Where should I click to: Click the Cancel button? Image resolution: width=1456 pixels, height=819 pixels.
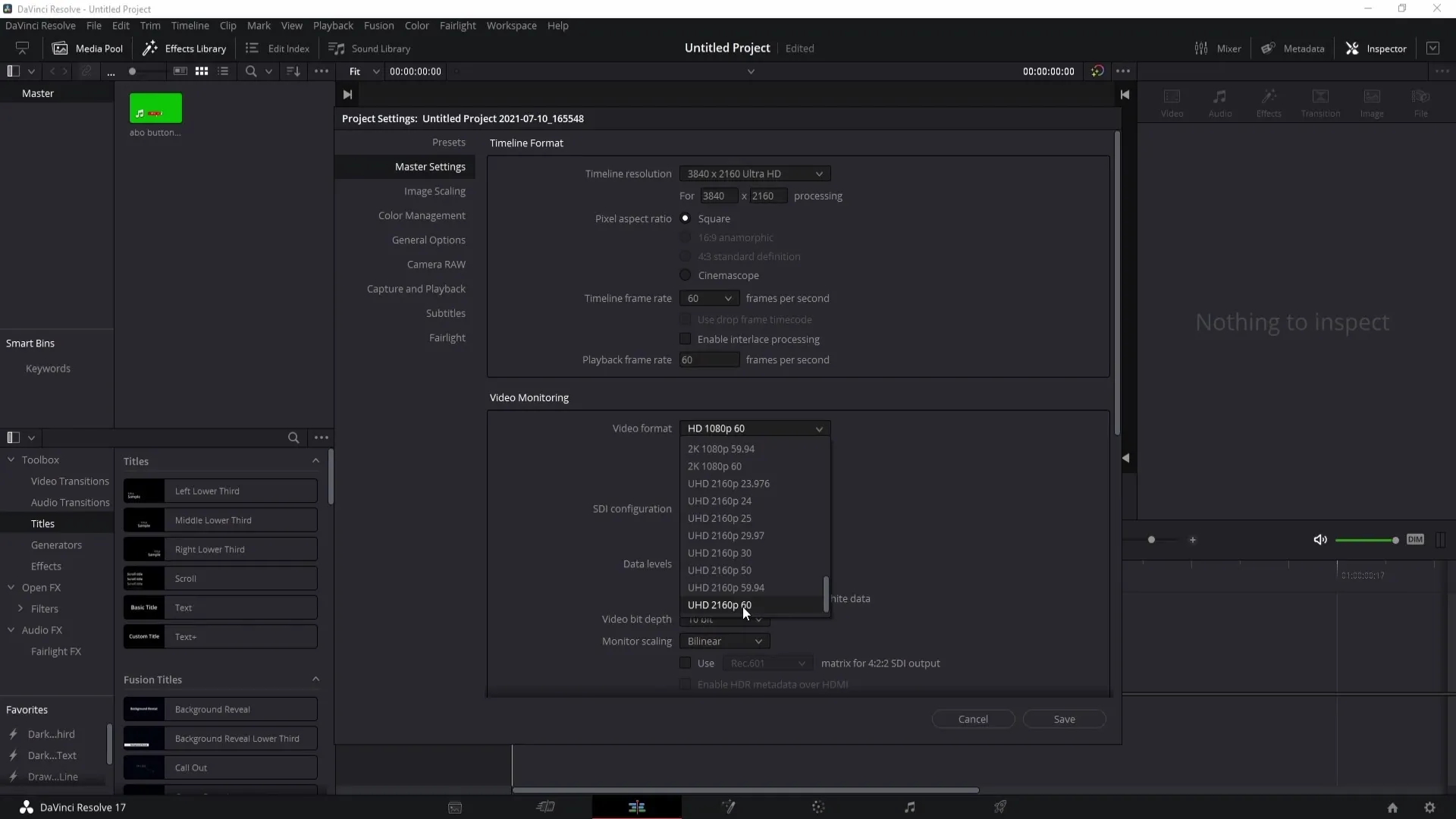[972, 718]
